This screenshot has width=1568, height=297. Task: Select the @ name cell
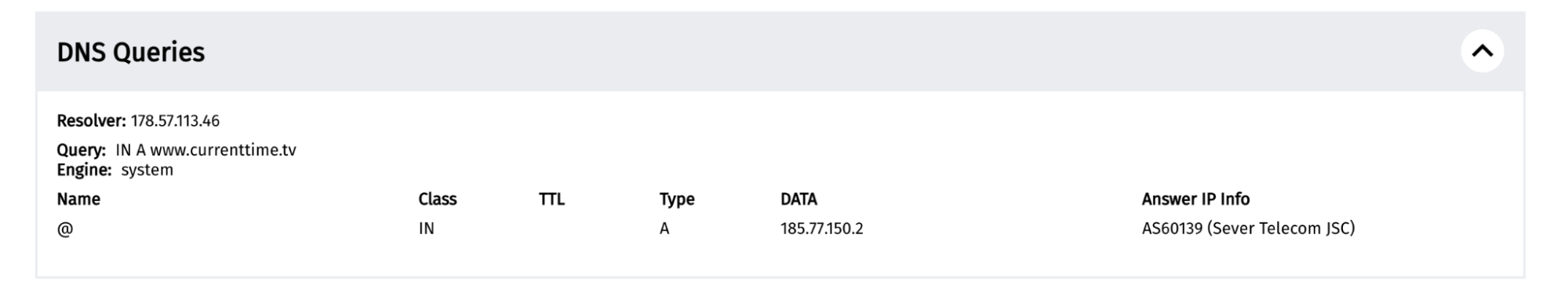pyautogui.click(x=65, y=229)
